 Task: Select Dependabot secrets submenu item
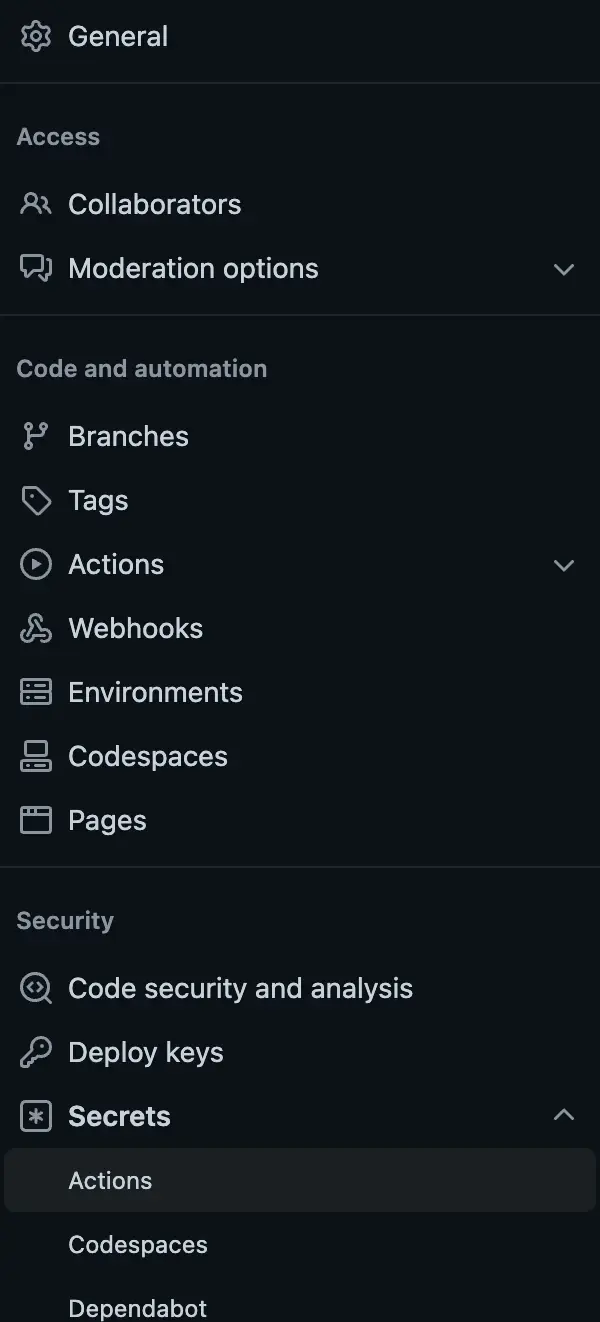click(138, 1308)
